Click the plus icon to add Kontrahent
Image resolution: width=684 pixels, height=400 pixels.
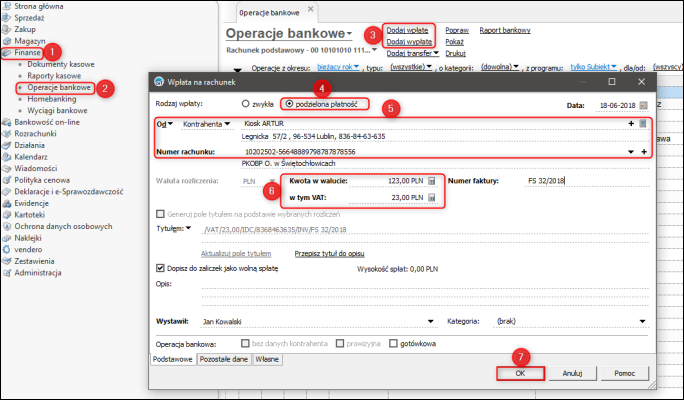point(631,123)
